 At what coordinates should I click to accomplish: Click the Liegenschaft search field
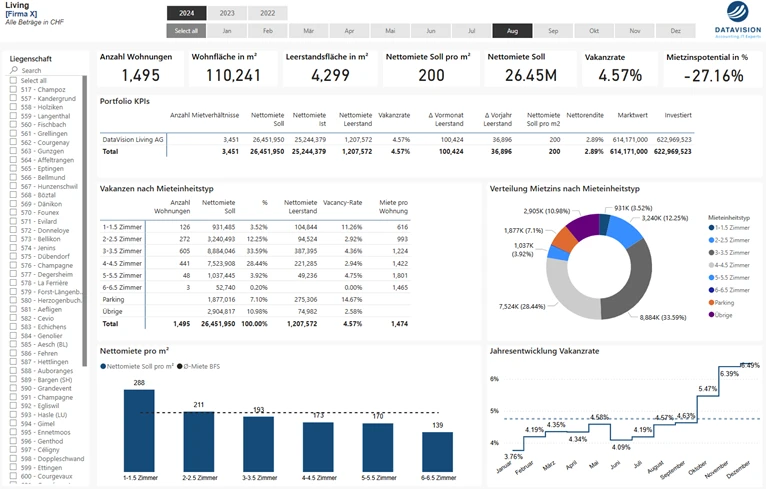click(x=47, y=70)
